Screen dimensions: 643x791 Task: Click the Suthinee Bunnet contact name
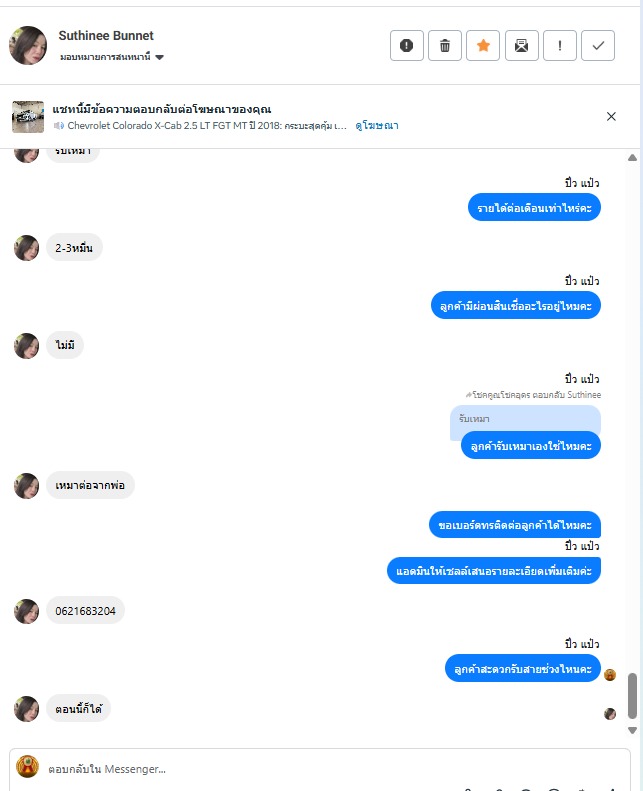pos(106,36)
